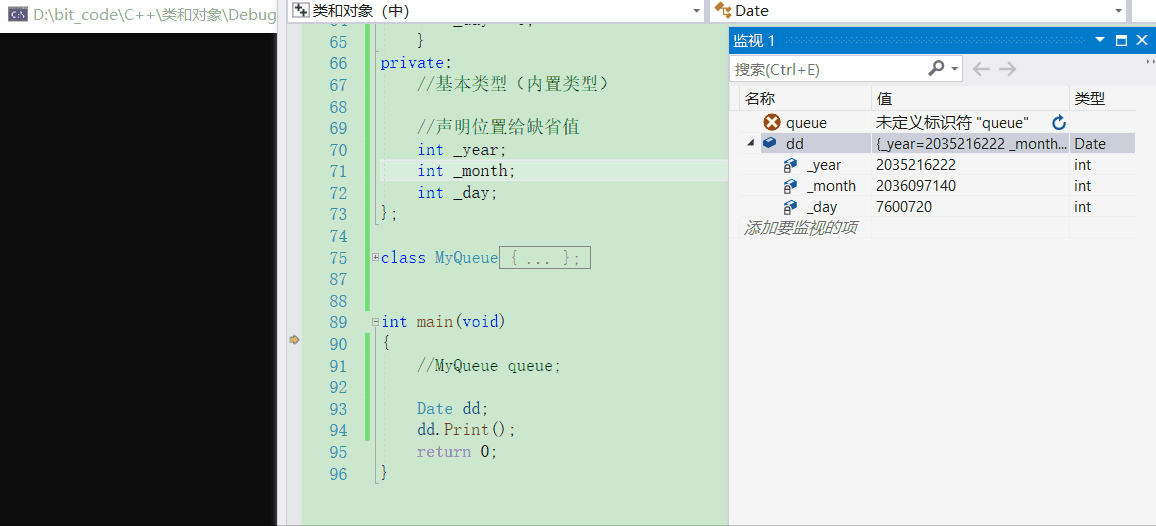The height and width of the screenshot is (526, 1156).
Task: Click the code line int _month;
Action: [466, 171]
